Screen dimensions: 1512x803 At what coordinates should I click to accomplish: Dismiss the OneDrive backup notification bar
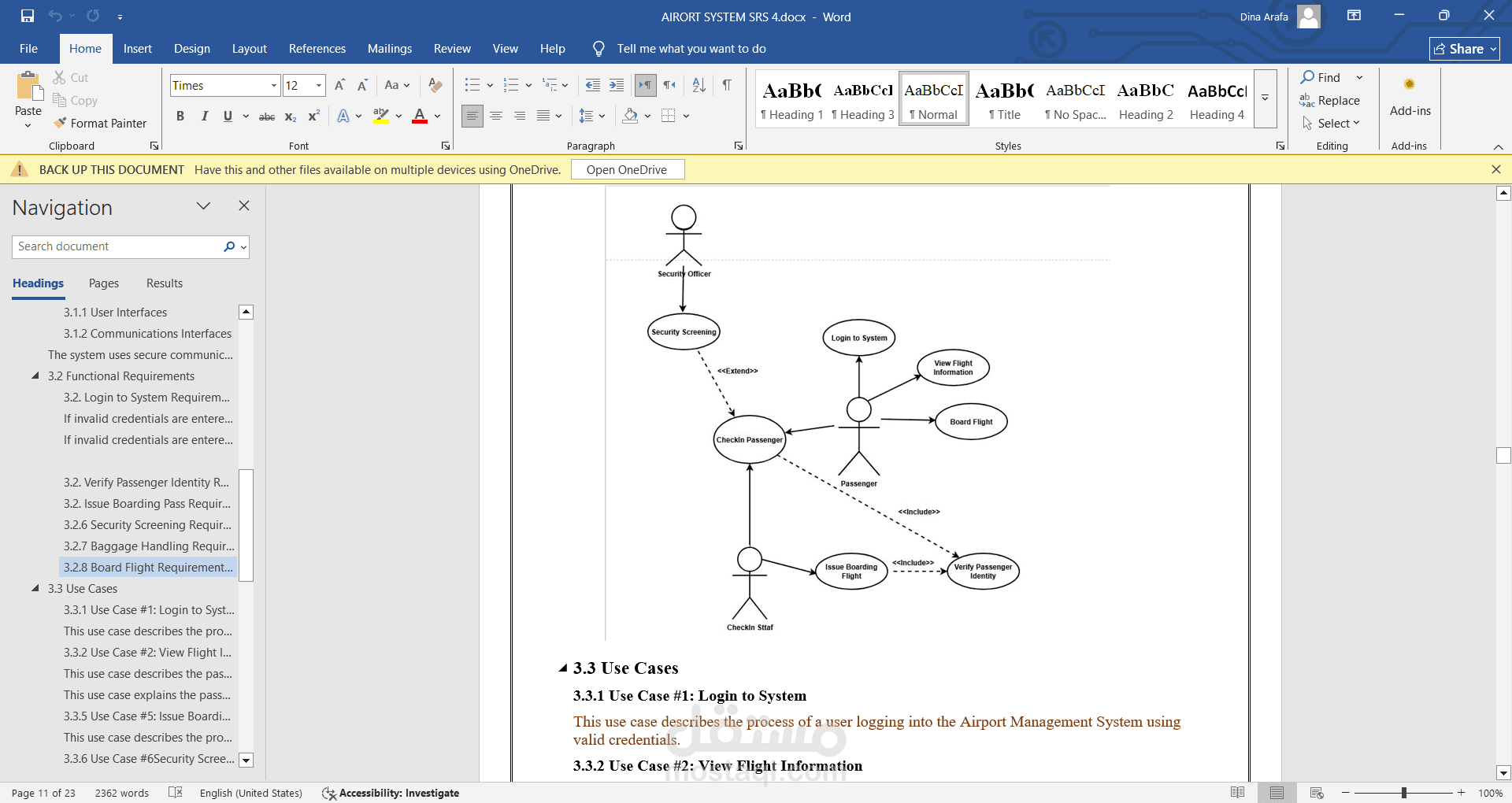pos(1496,169)
